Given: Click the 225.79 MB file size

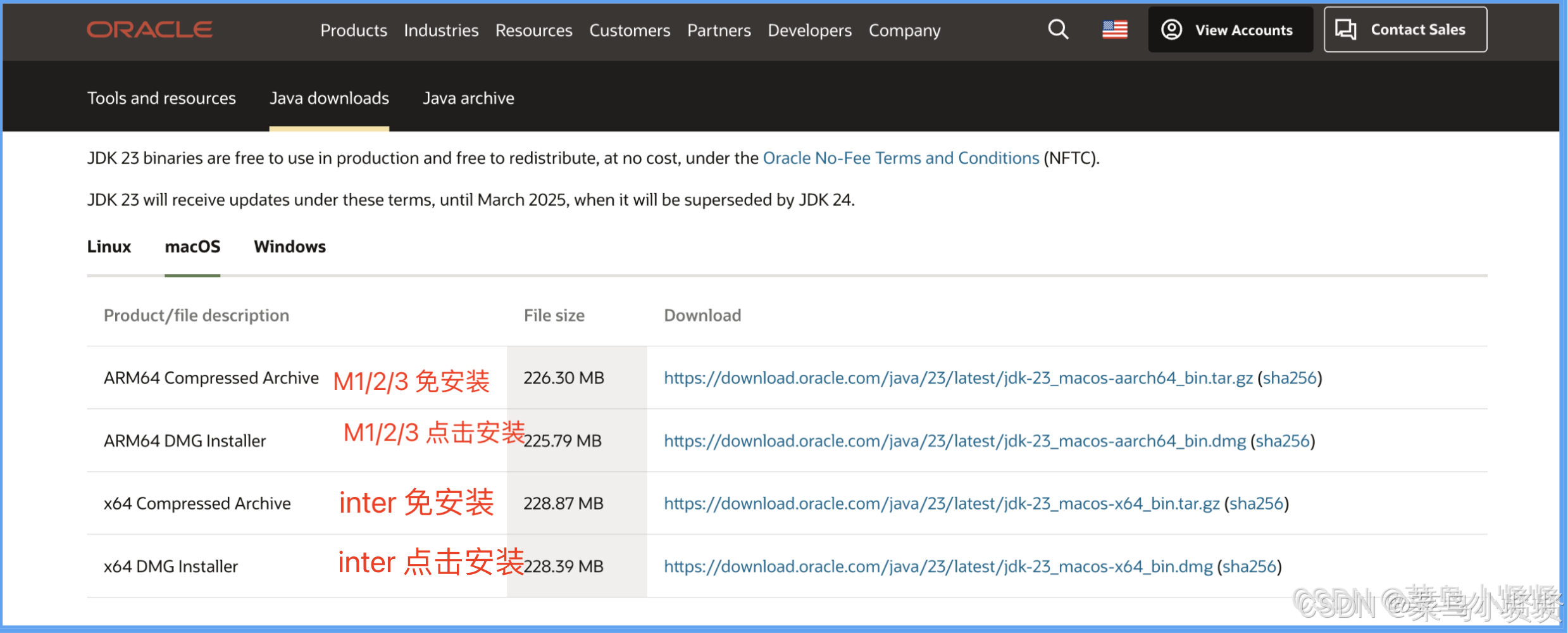Looking at the screenshot, I should [563, 441].
